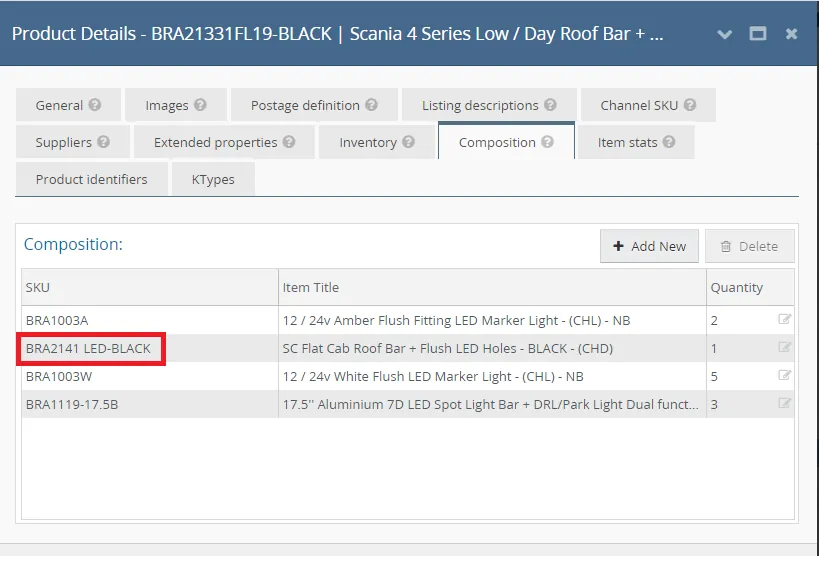Screen dimensions: 819x577
Task: Sort by Quantity column header
Action: (750, 287)
